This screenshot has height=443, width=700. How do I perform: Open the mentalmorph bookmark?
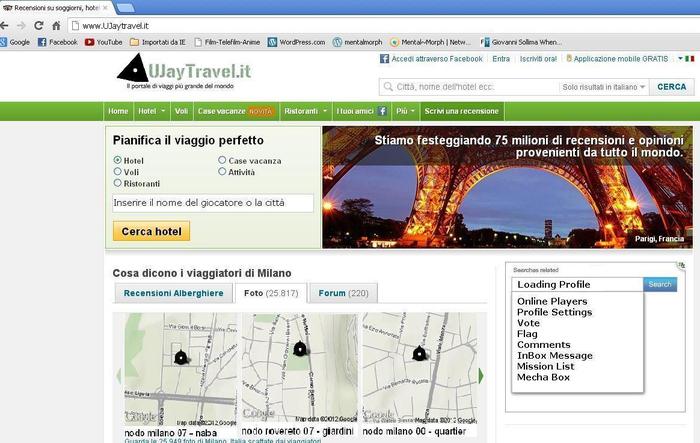coord(358,42)
